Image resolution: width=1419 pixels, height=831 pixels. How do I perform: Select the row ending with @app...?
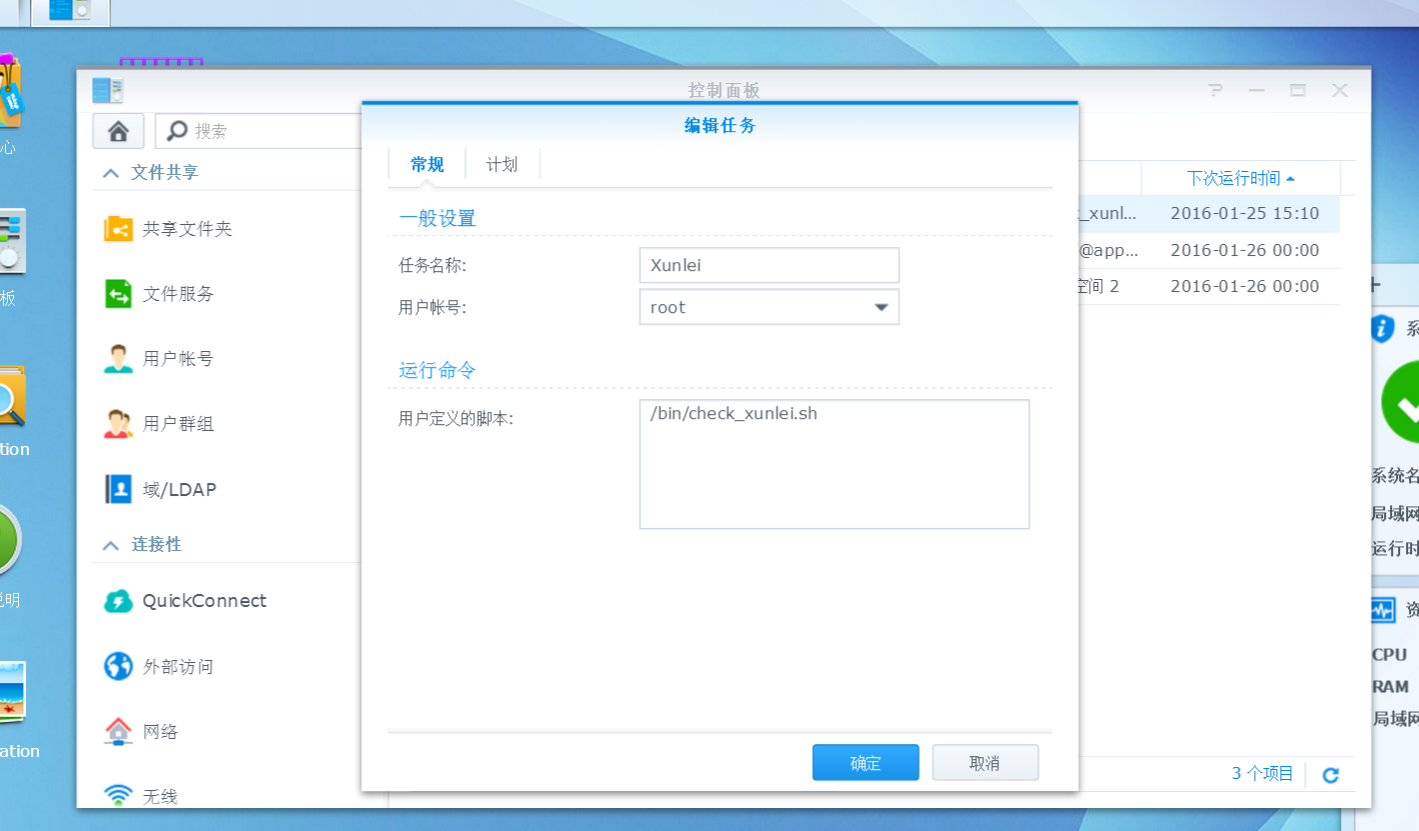[x=1210, y=250]
